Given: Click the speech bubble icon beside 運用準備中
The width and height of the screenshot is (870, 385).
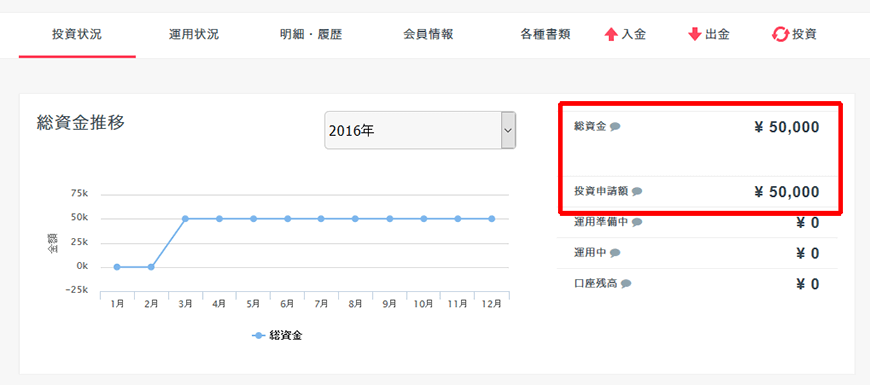Looking at the screenshot, I should [637, 222].
